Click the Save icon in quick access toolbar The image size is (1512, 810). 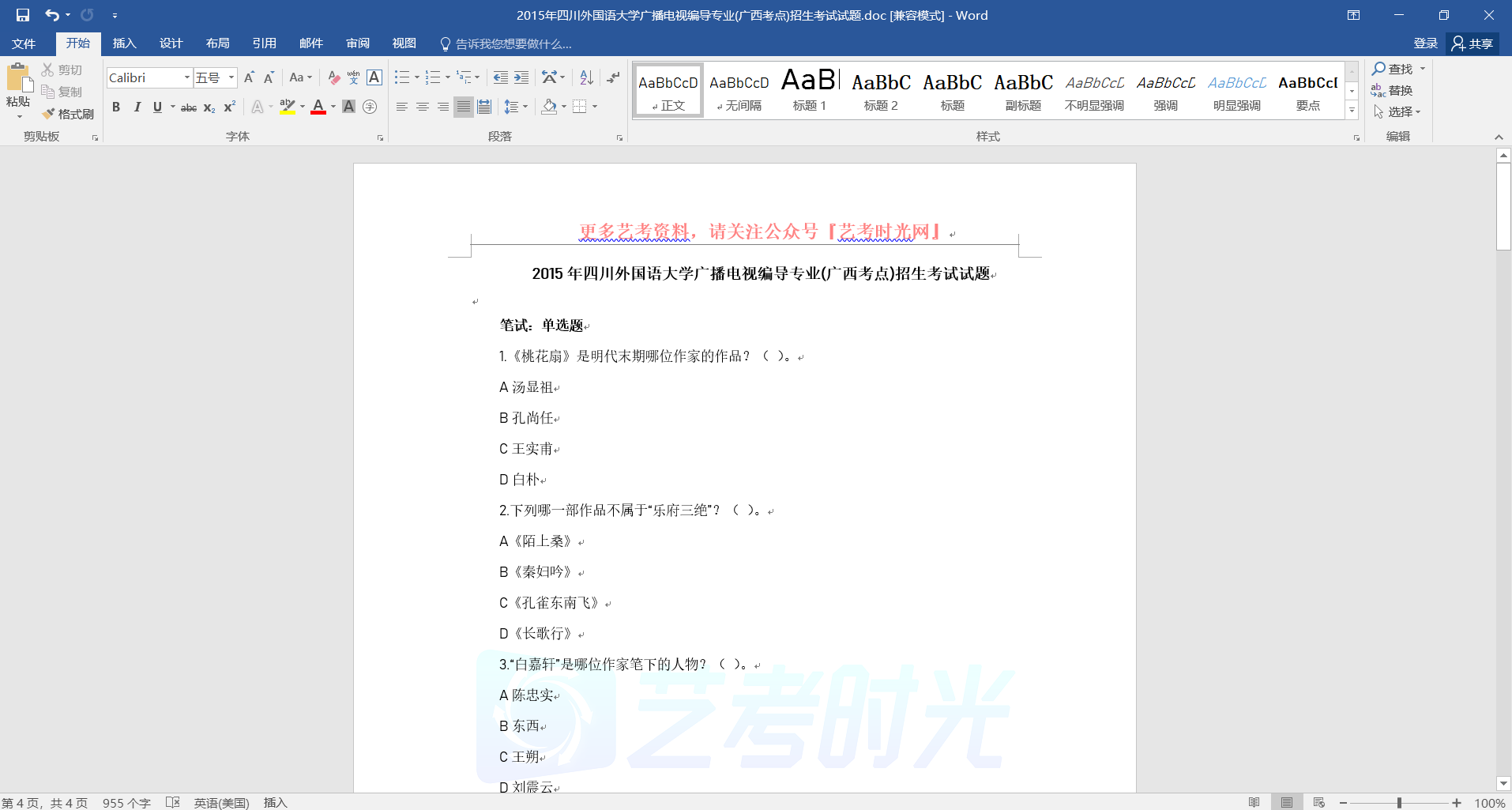point(23,15)
